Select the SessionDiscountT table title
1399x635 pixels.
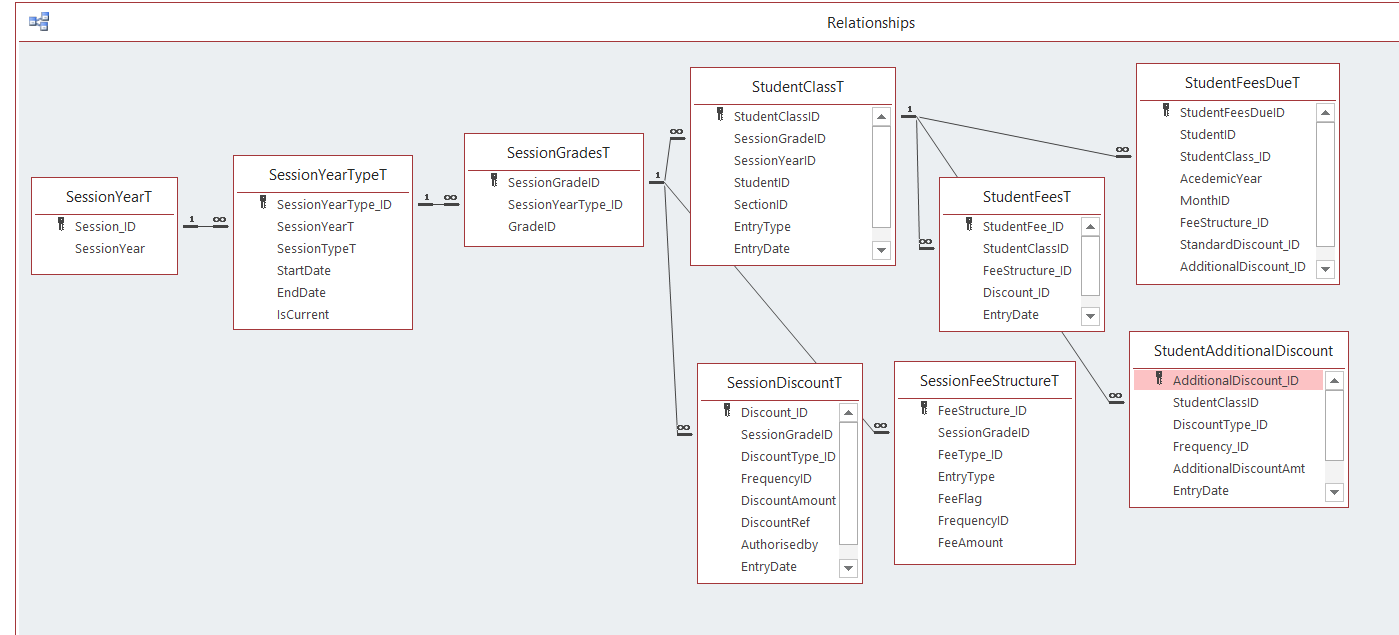[784, 383]
